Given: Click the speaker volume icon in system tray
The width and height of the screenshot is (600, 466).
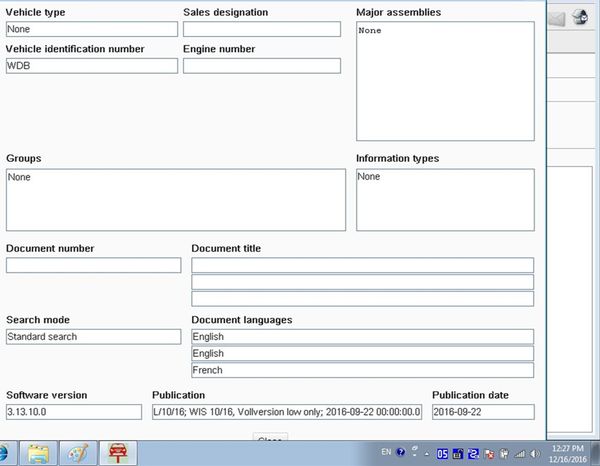Looking at the screenshot, I should 535,453.
